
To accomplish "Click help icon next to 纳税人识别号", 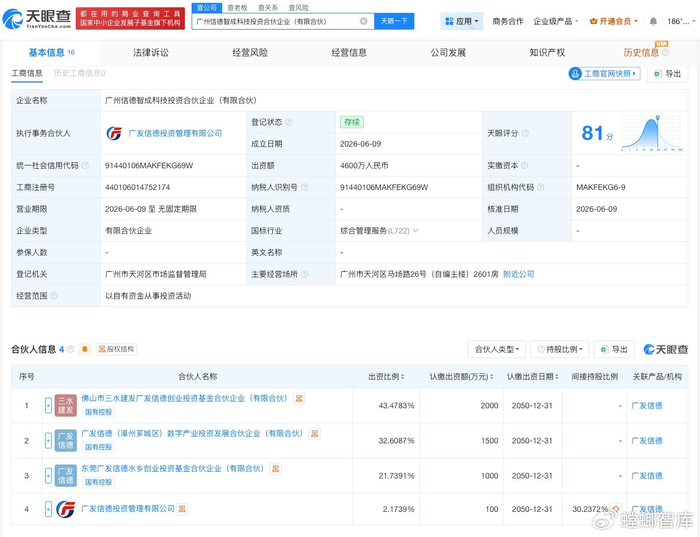I will click(x=304, y=187).
